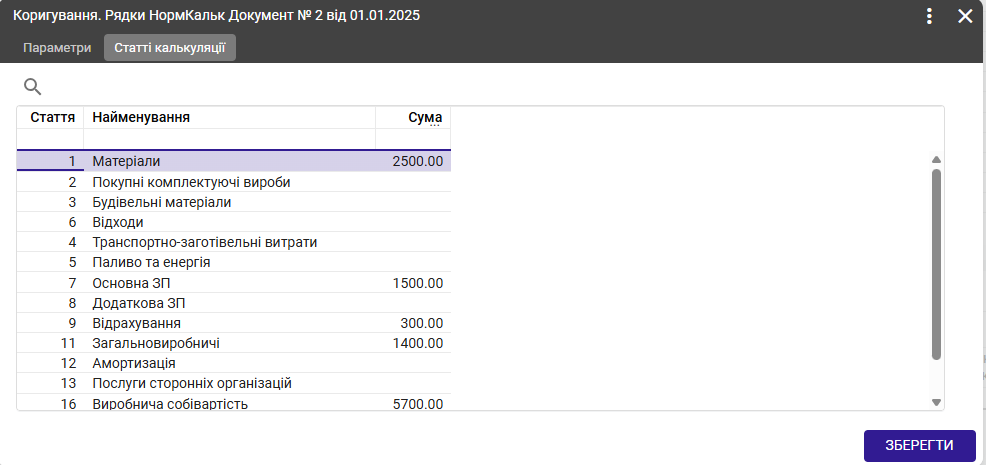
Task: Click the scrollbar down arrow
Action: [936, 402]
